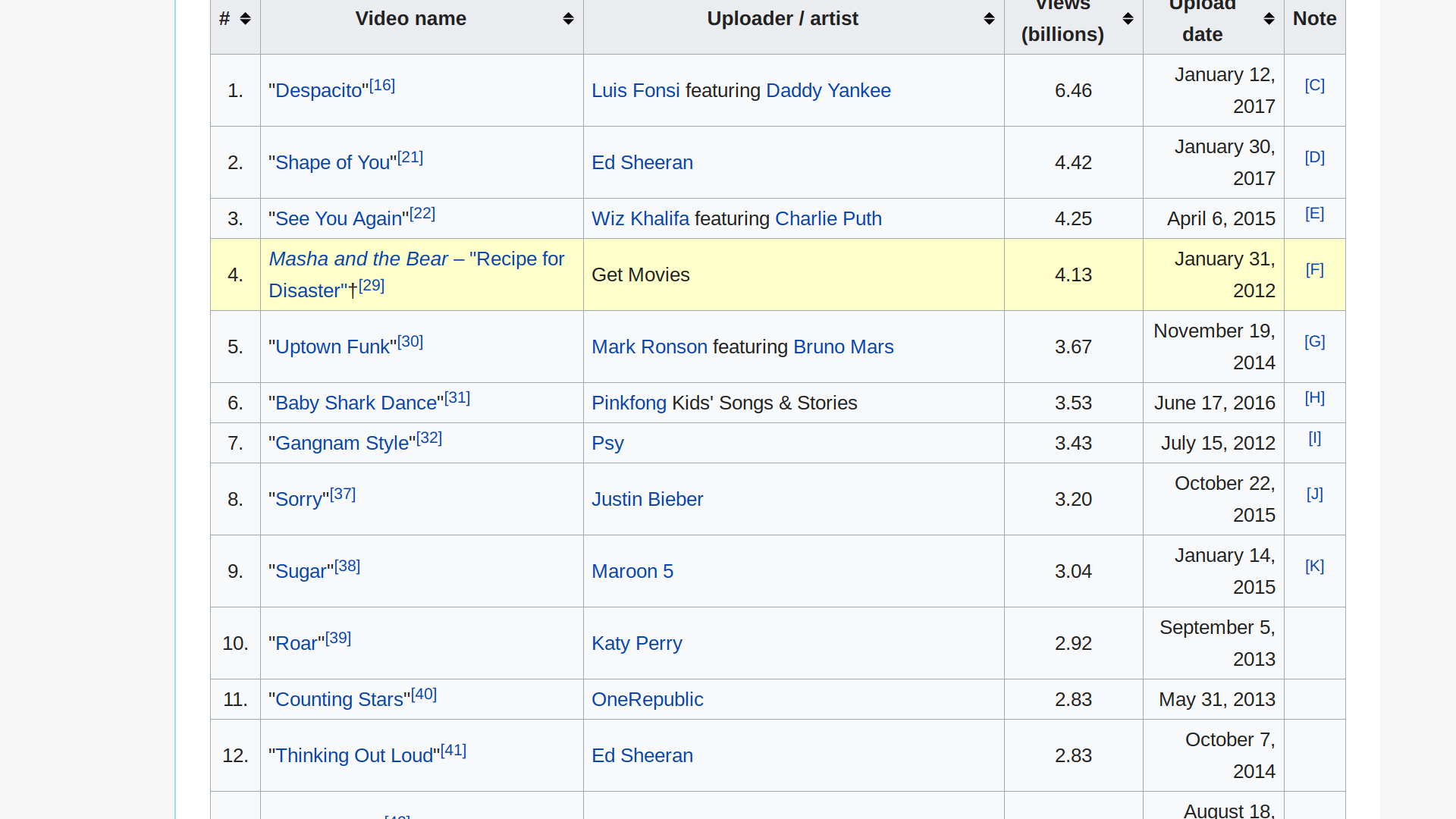Sort by Video name arrows
This screenshot has height=819, width=1456.
[568, 19]
